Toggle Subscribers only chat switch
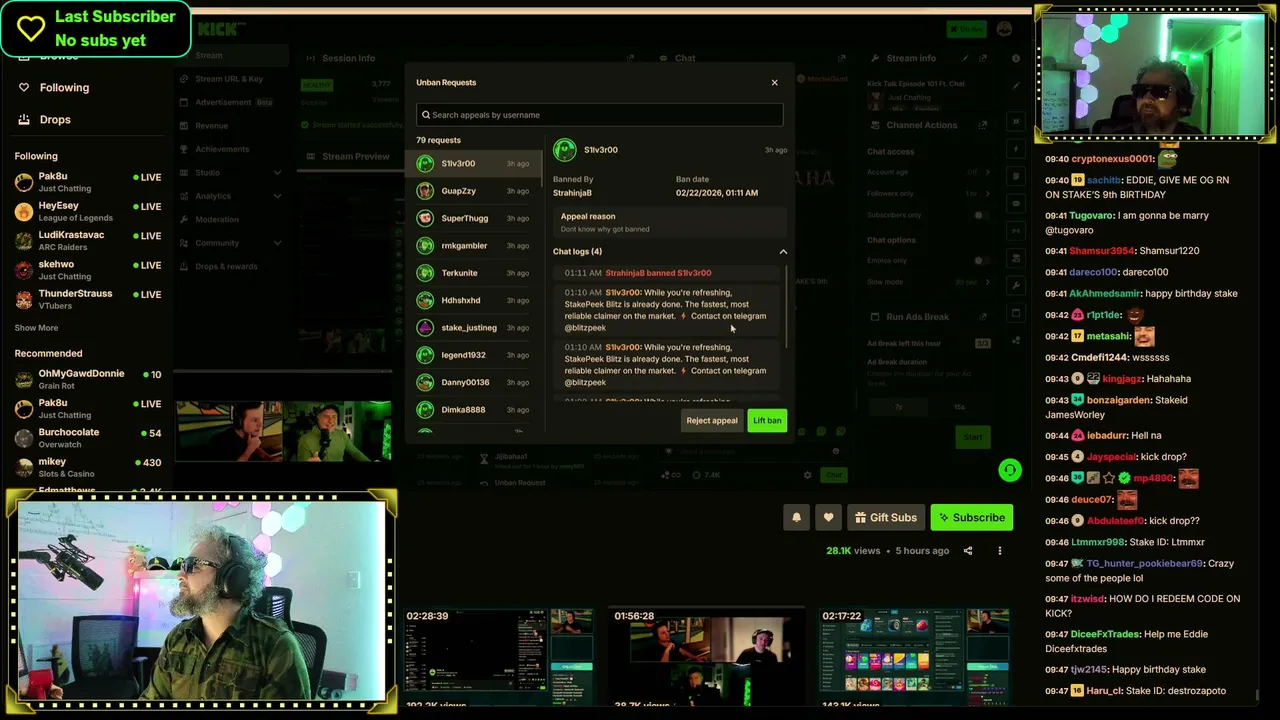 pyautogui.click(x=980, y=215)
